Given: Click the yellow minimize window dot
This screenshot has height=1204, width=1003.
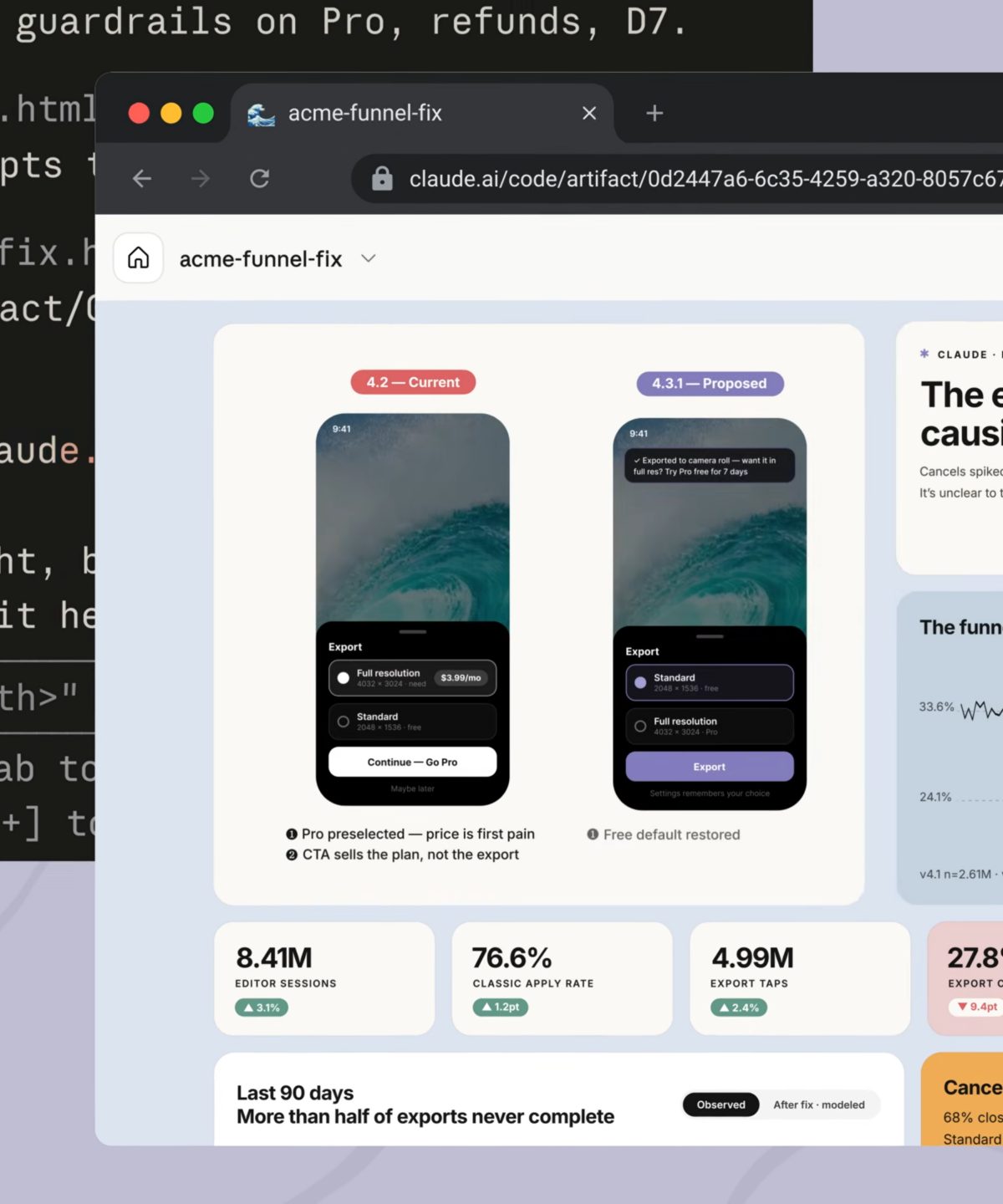Looking at the screenshot, I should [171, 113].
